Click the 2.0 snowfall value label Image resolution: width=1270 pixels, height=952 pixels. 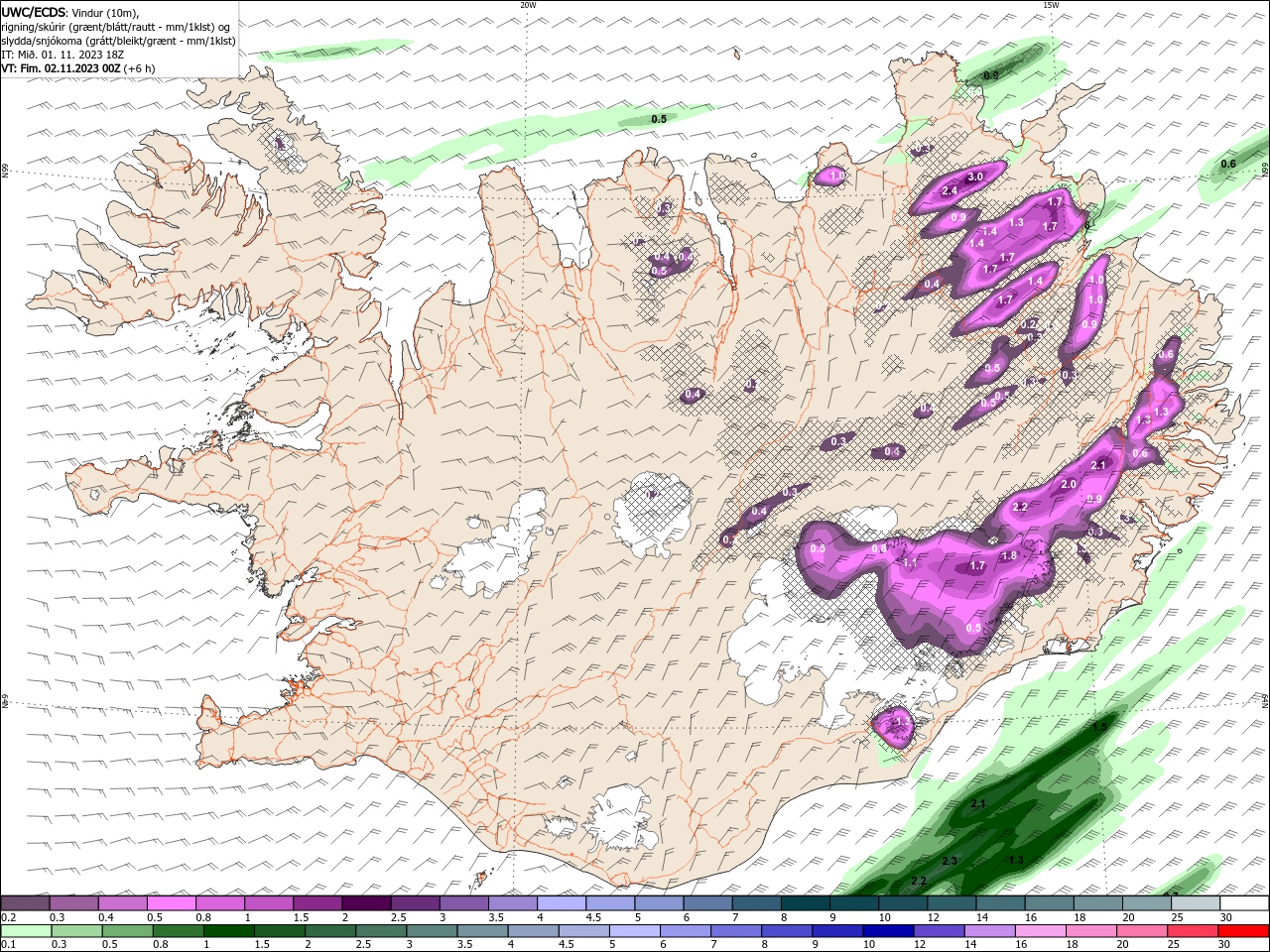click(1069, 484)
